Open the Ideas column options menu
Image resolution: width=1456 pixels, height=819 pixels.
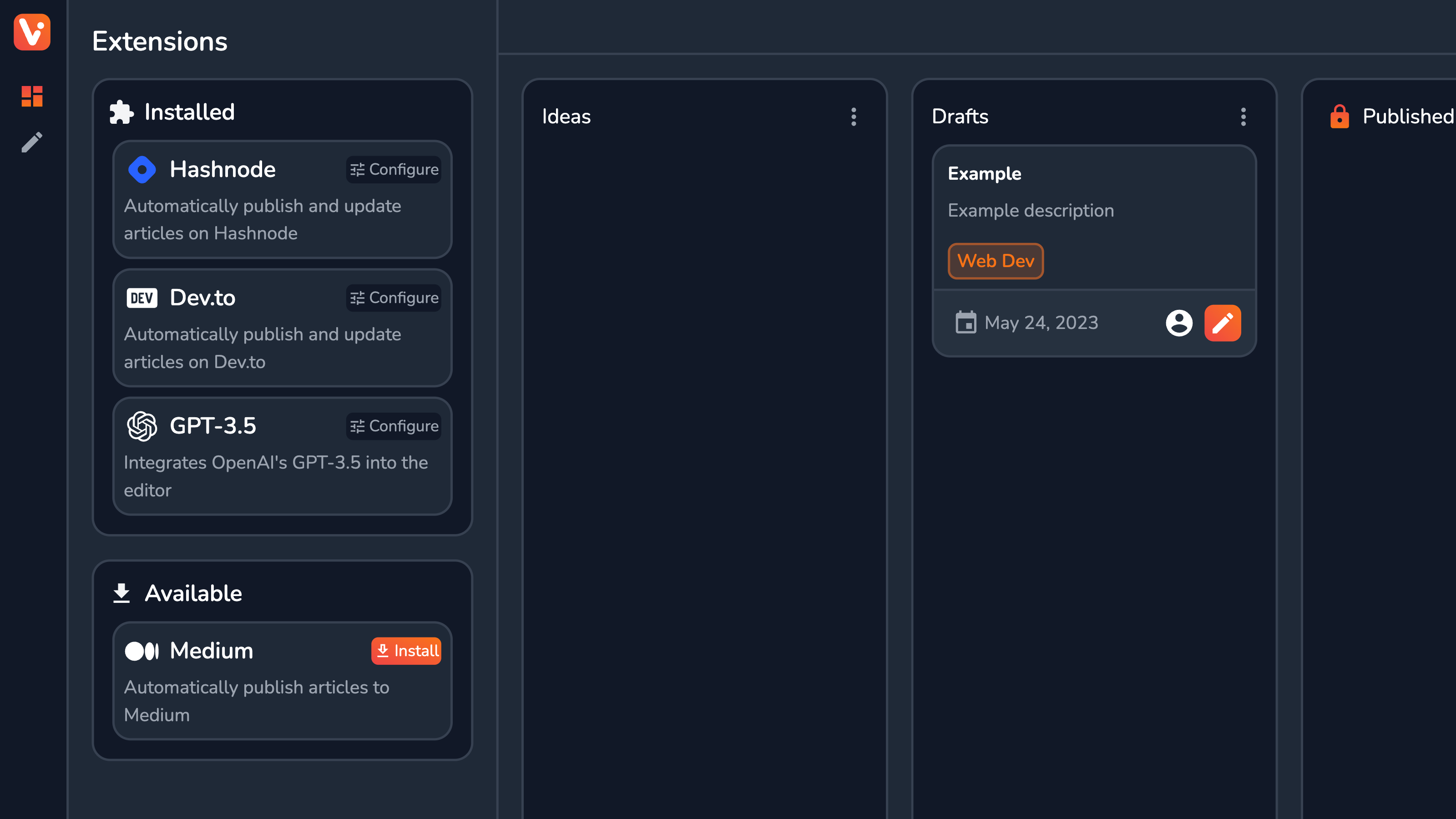[854, 116]
